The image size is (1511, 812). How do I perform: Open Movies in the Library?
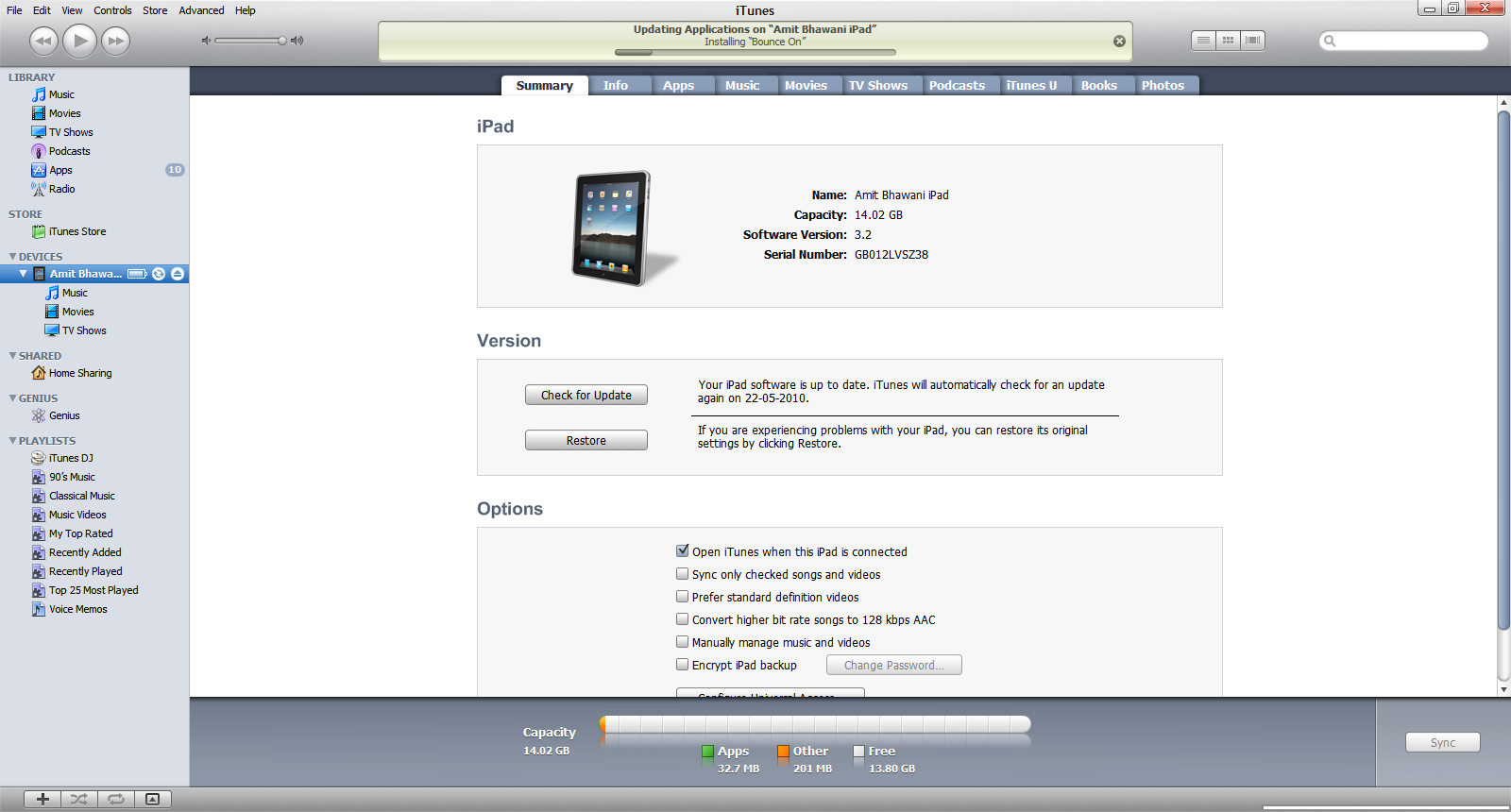[x=64, y=113]
